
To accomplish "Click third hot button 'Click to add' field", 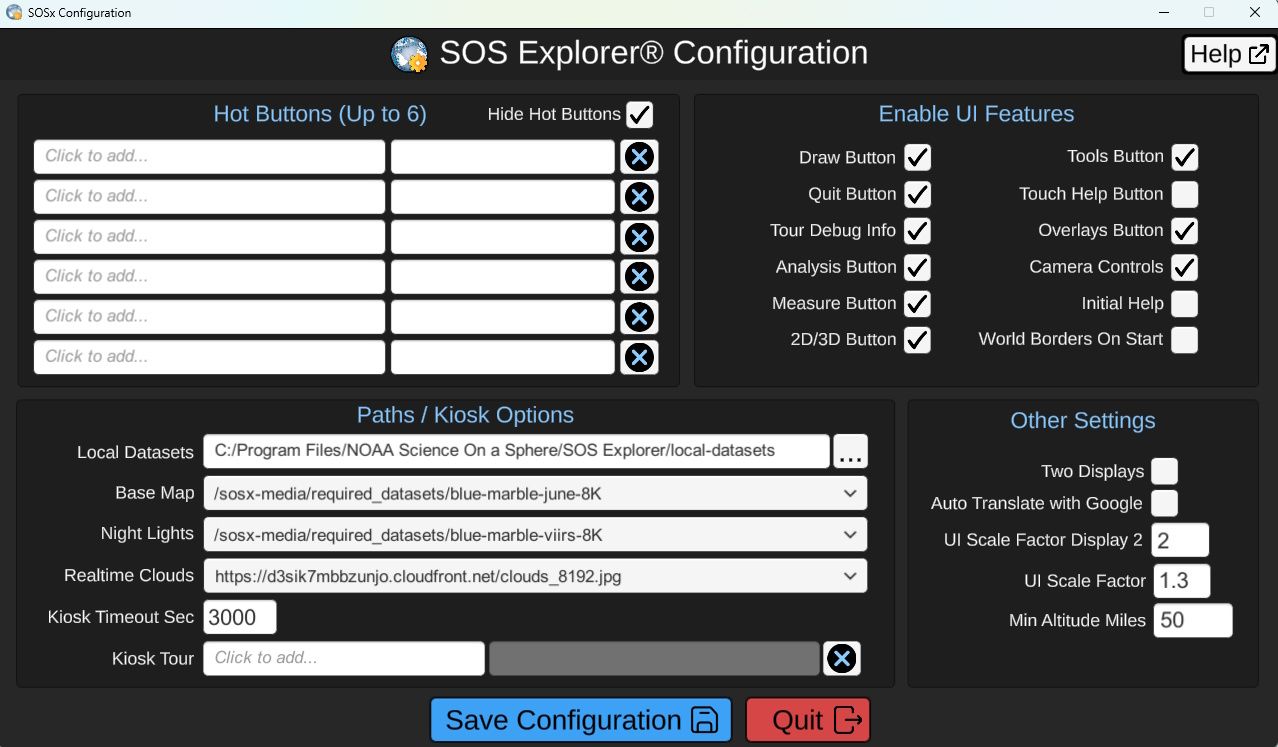I will tap(209, 237).
